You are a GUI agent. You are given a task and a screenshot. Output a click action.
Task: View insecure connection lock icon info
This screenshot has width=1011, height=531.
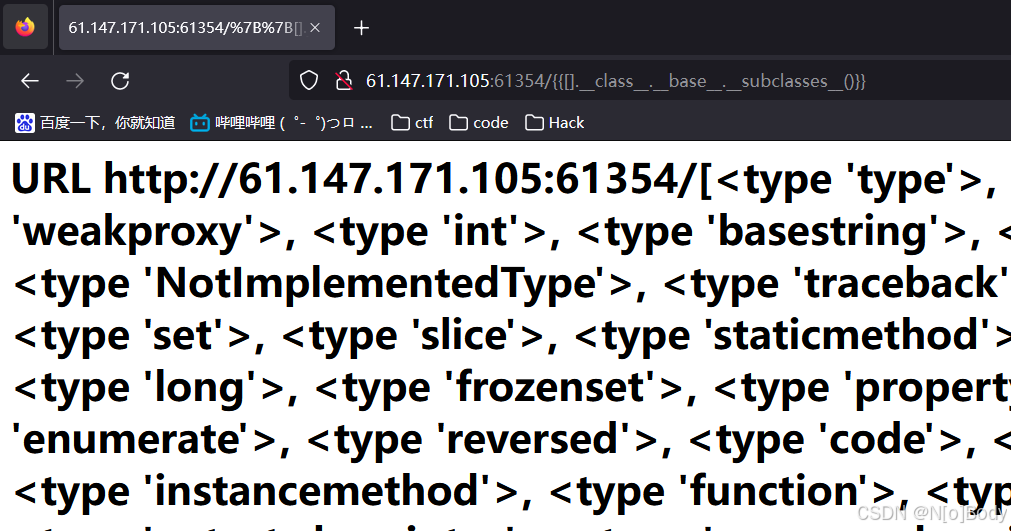pos(344,81)
